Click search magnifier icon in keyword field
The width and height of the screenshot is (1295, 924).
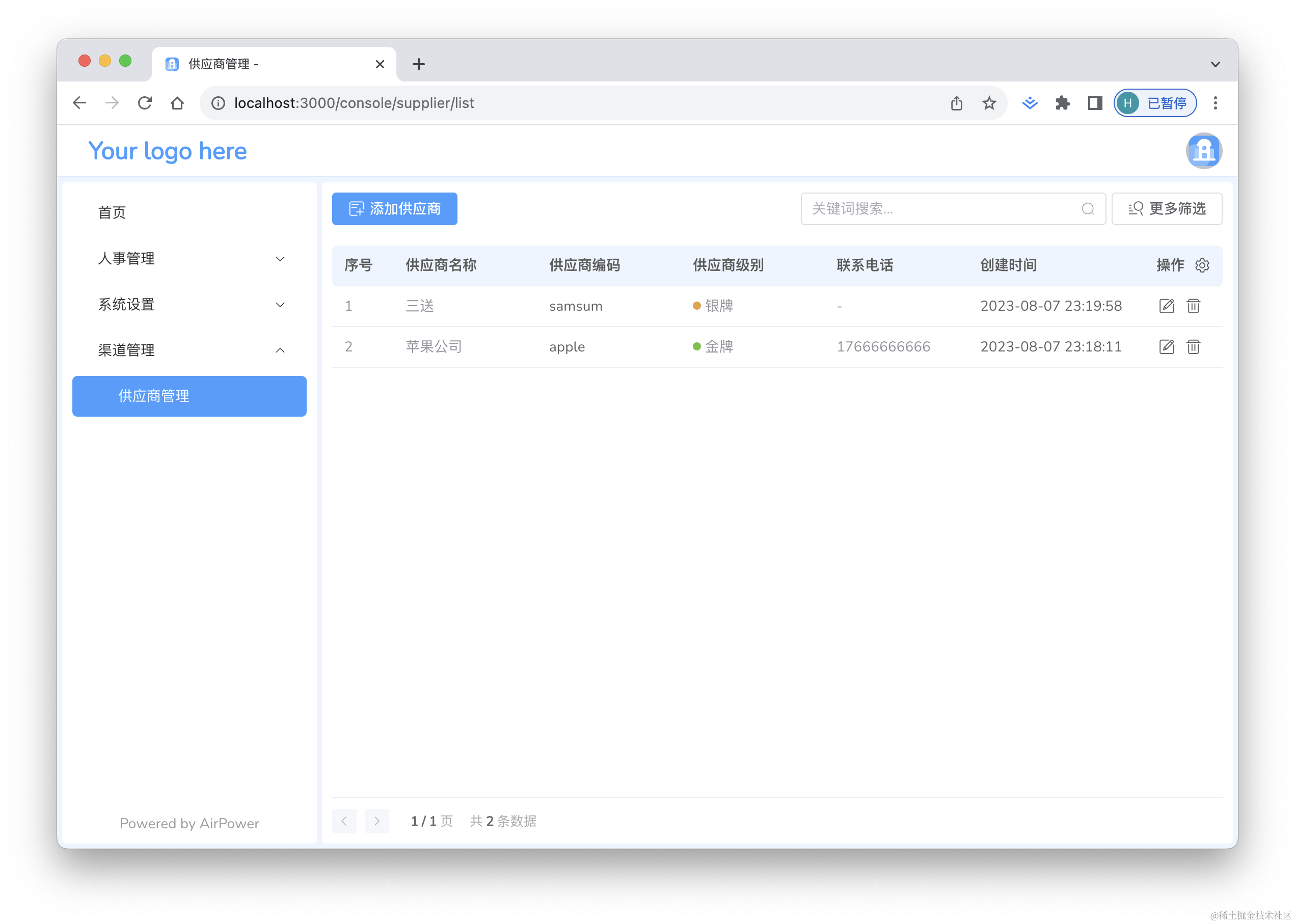pyautogui.click(x=1087, y=209)
